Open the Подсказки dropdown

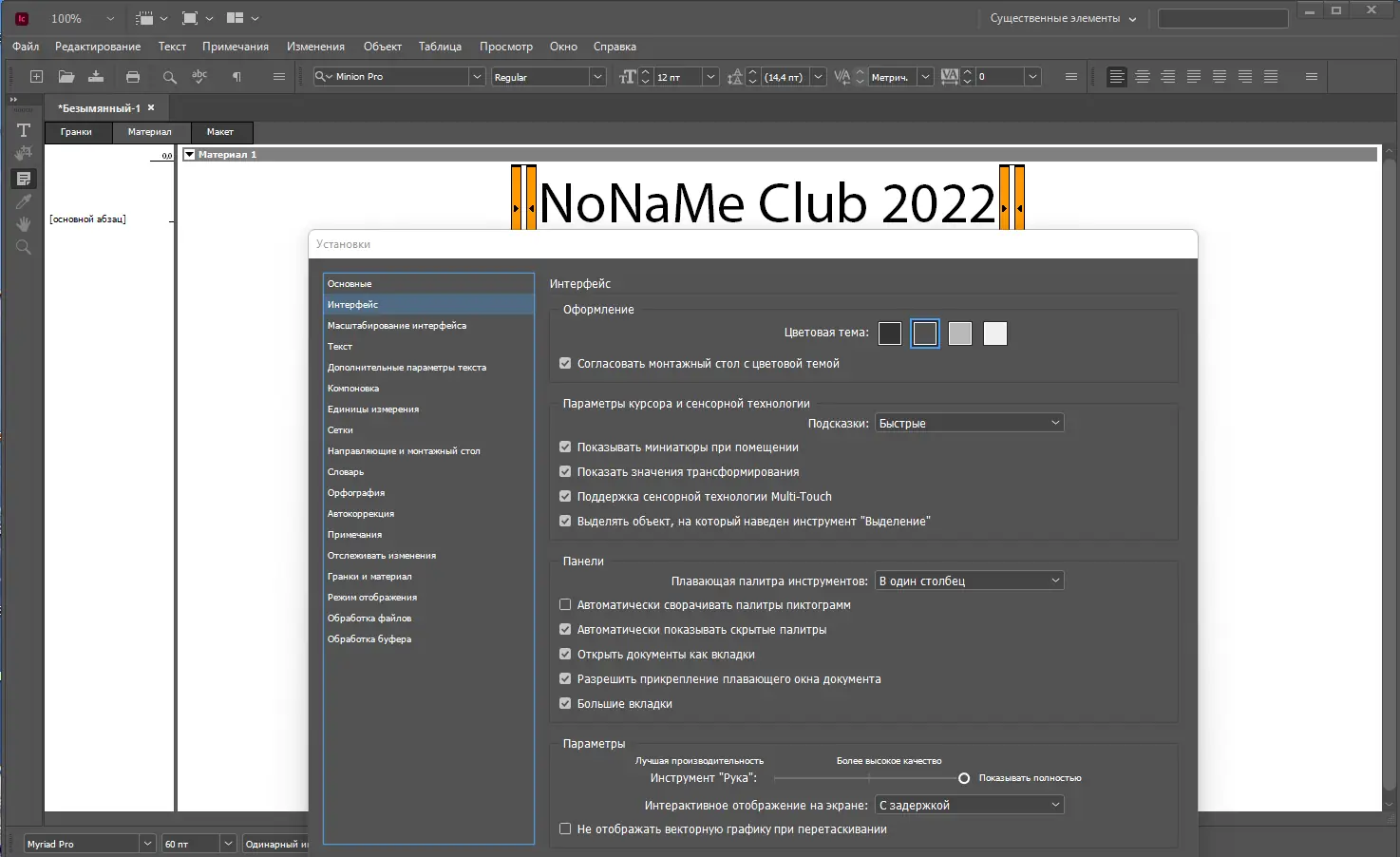pyautogui.click(x=969, y=423)
